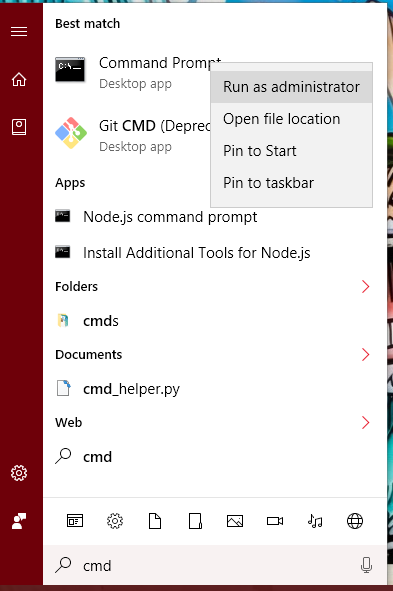
Task: Click the Node.js command prompt icon
Action: [x=63, y=216]
